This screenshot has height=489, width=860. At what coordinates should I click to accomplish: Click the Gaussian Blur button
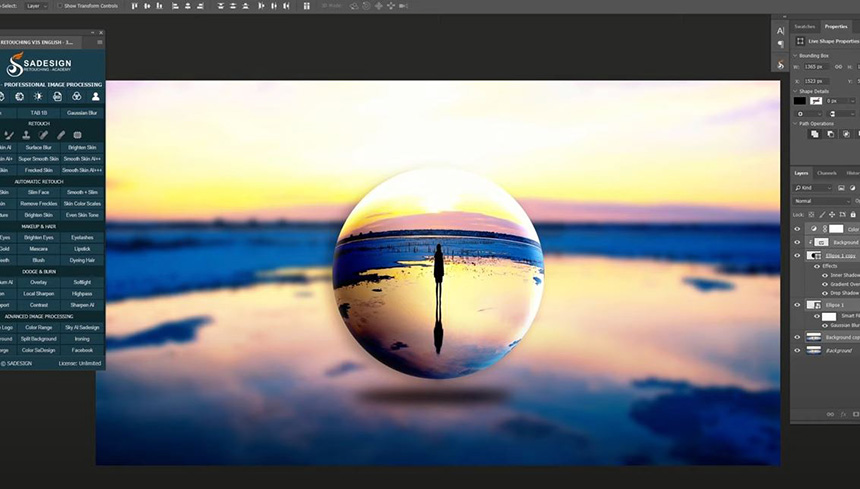point(81,113)
